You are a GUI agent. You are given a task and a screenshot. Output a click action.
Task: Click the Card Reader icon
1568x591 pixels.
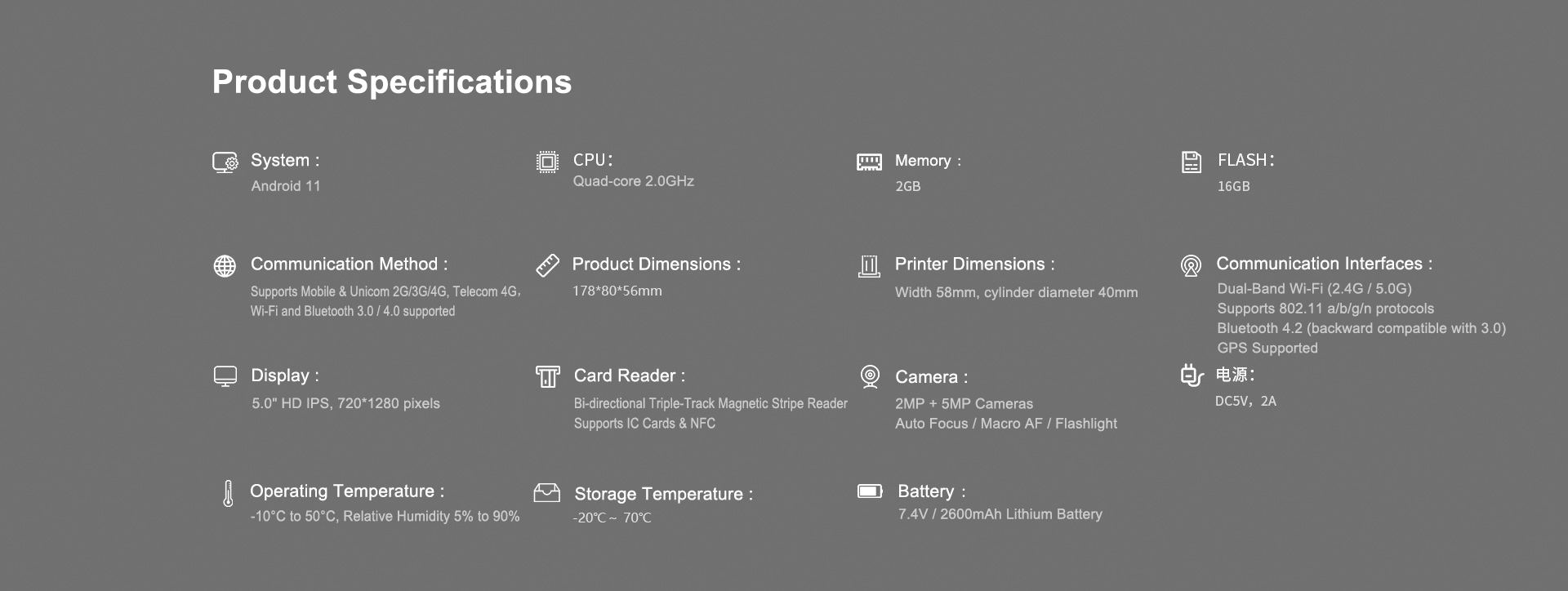[547, 376]
